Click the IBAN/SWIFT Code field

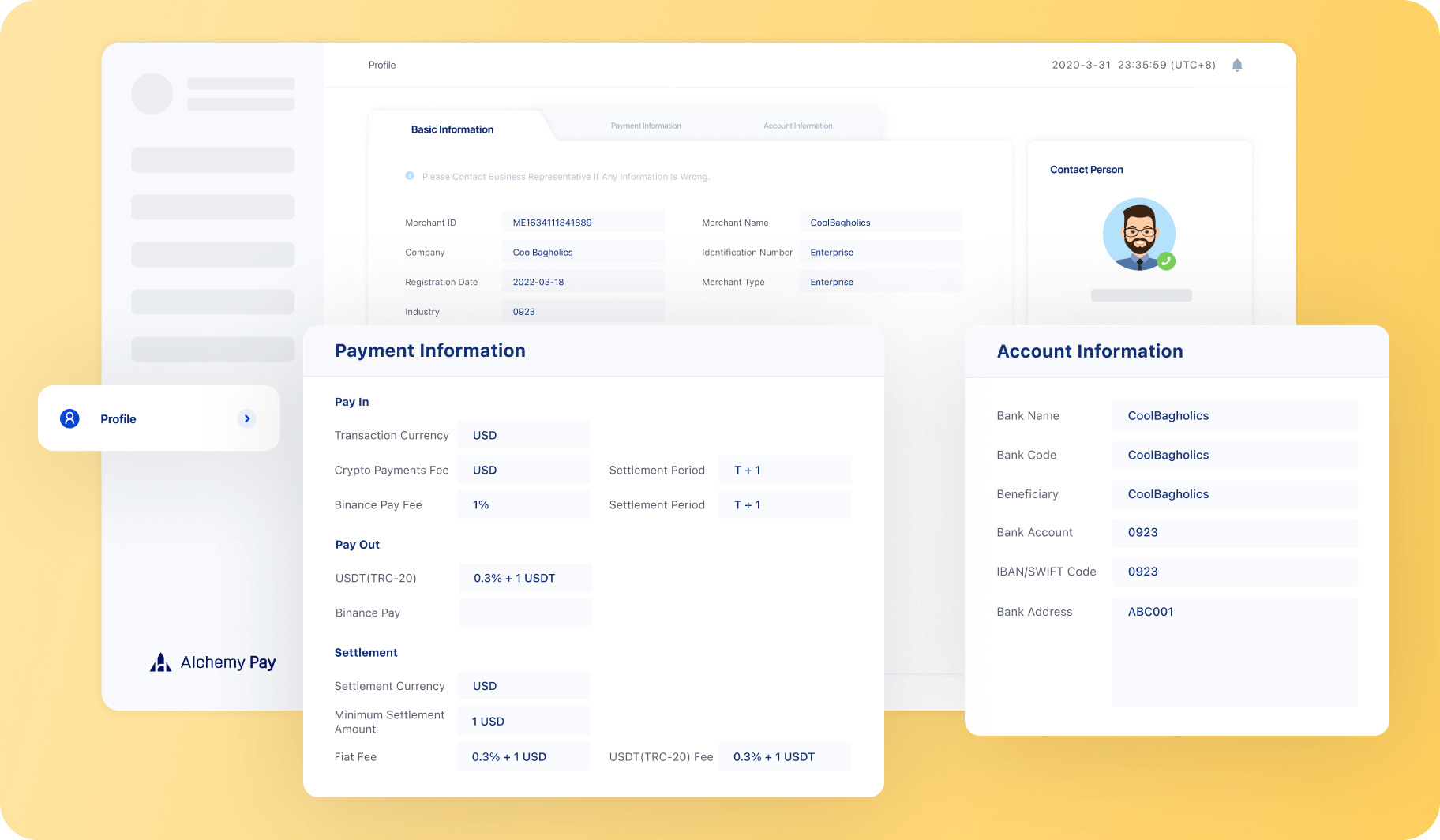tap(1234, 572)
